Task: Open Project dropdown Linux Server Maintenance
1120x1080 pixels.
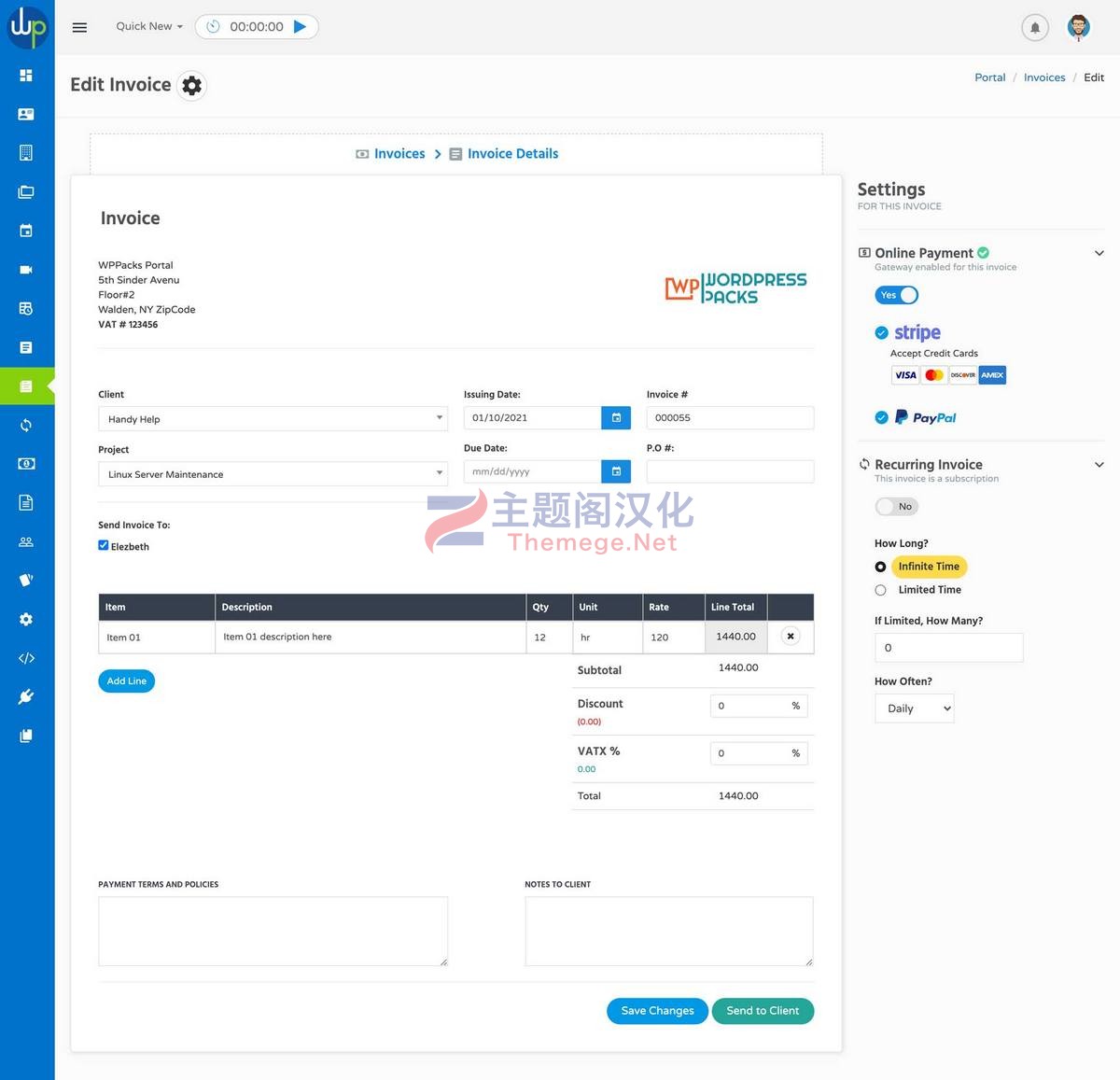Action: pyautogui.click(x=273, y=473)
